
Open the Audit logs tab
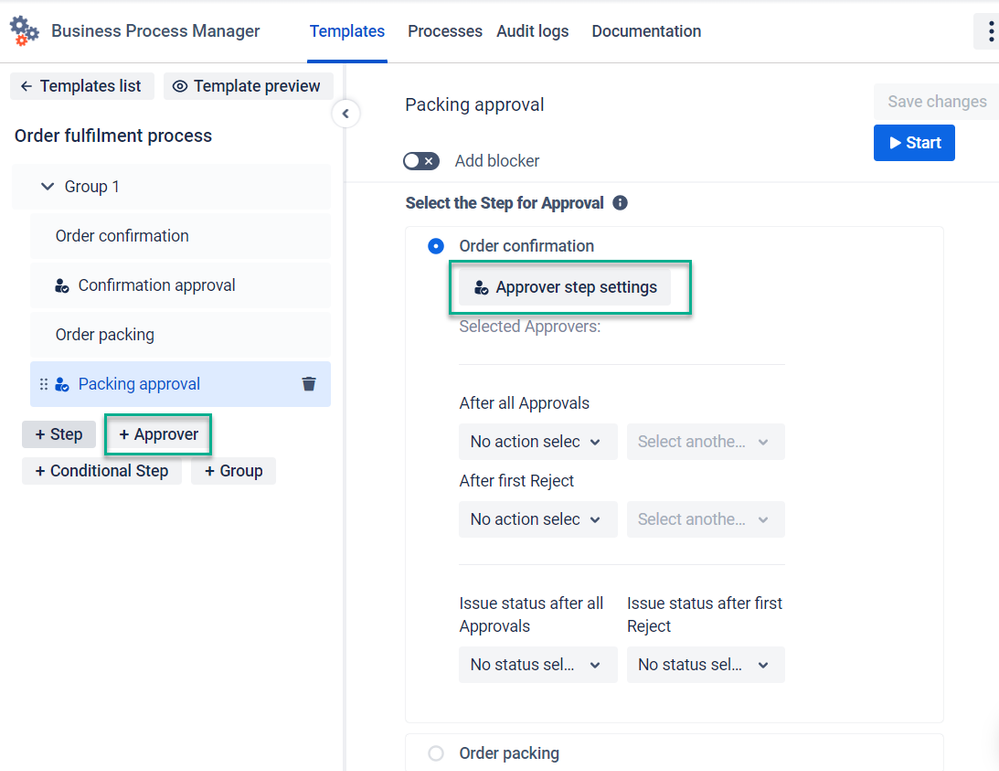pos(533,31)
